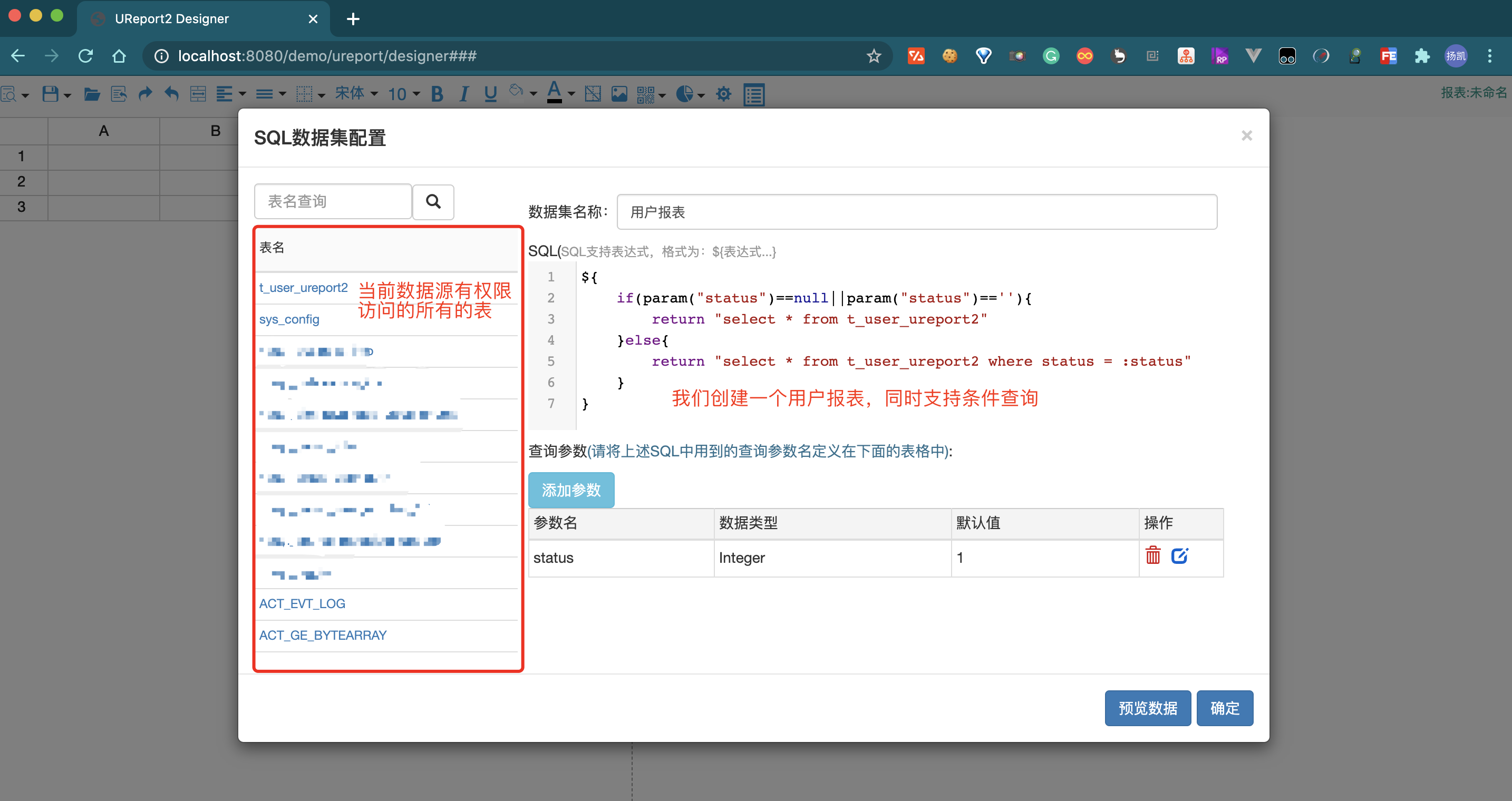Expand the border style dropdown arrow
1512x801 pixels.
[x=321, y=96]
